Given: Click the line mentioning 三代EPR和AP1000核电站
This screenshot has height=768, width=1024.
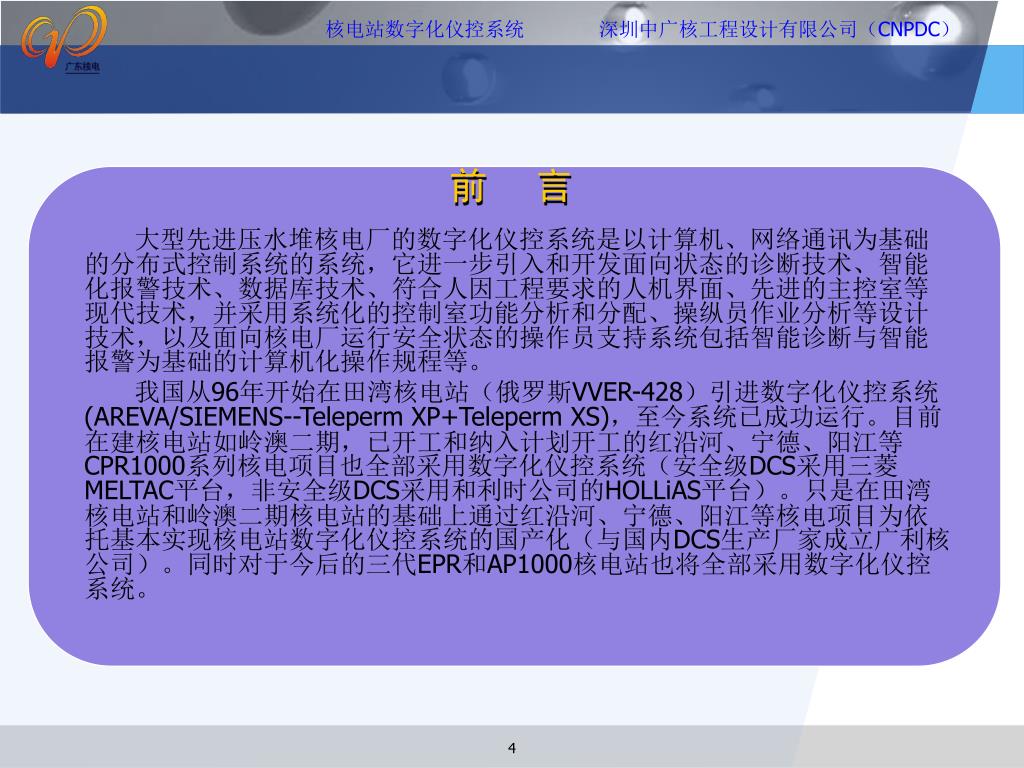Looking at the screenshot, I should [508, 564].
